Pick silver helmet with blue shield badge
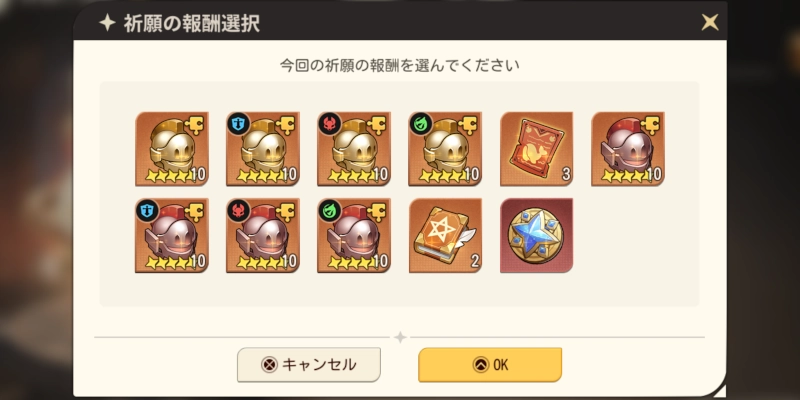This screenshot has height=400, width=800. (172, 235)
